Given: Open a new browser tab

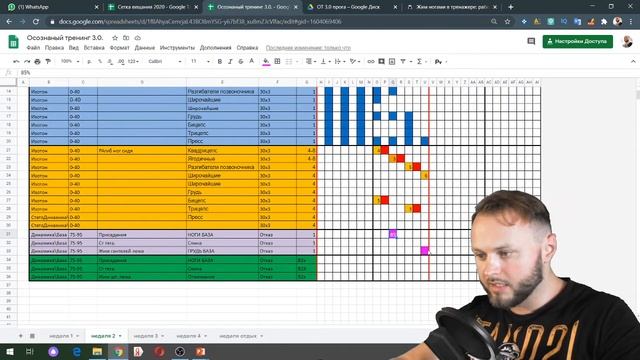Looking at the screenshot, I should pos(511,7).
